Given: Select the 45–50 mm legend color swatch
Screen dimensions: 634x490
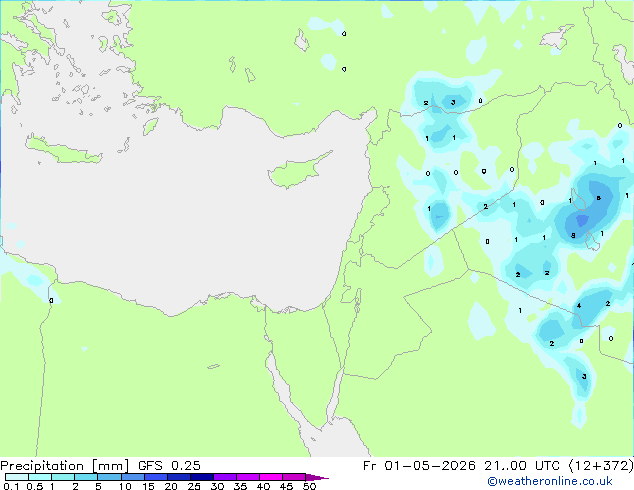Looking at the screenshot, I should 294,477.
